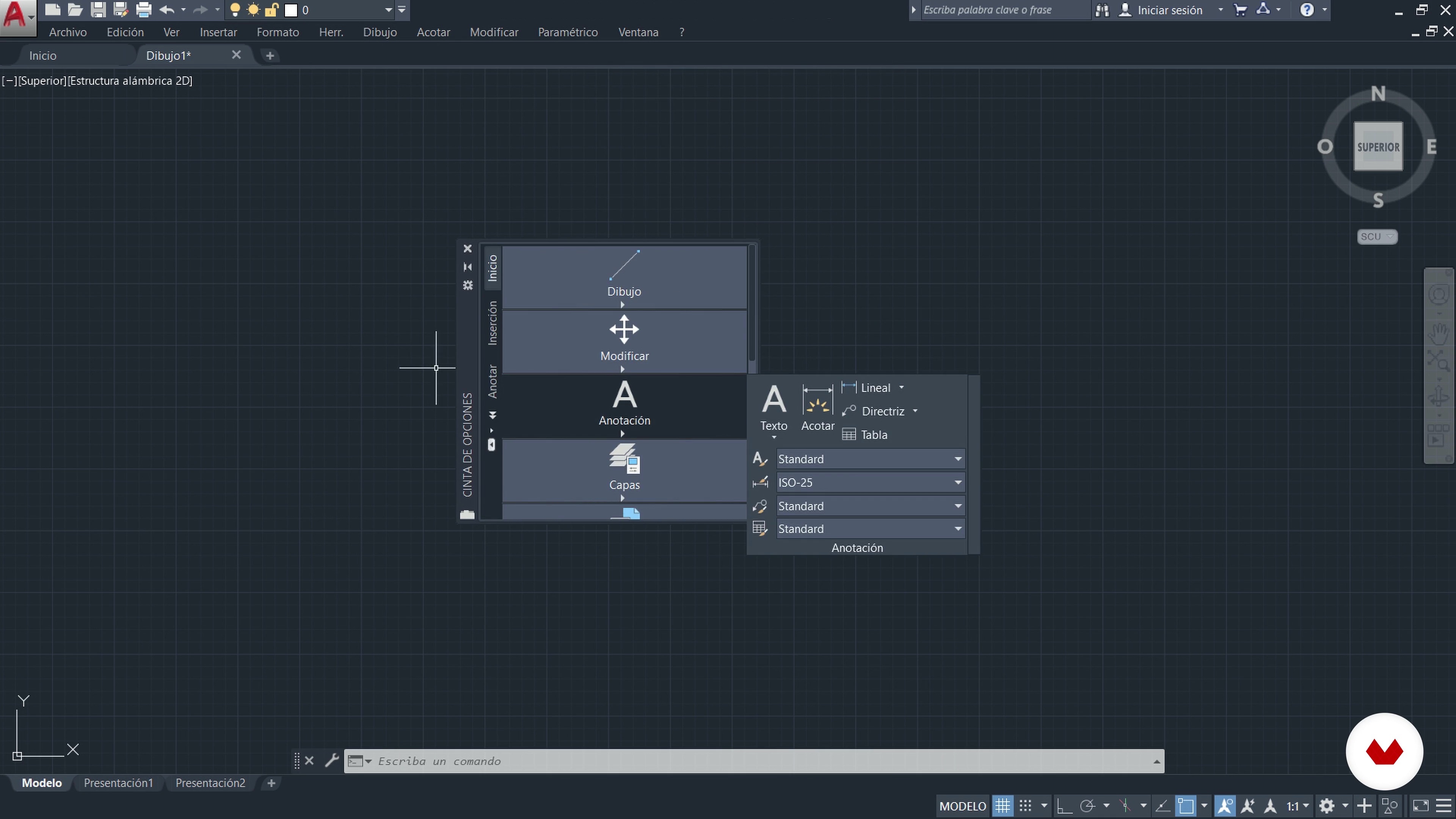Image resolution: width=1456 pixels, height=819 pixels.
Task: Click the Lineal dimension tool
Action: coord(866,388)
